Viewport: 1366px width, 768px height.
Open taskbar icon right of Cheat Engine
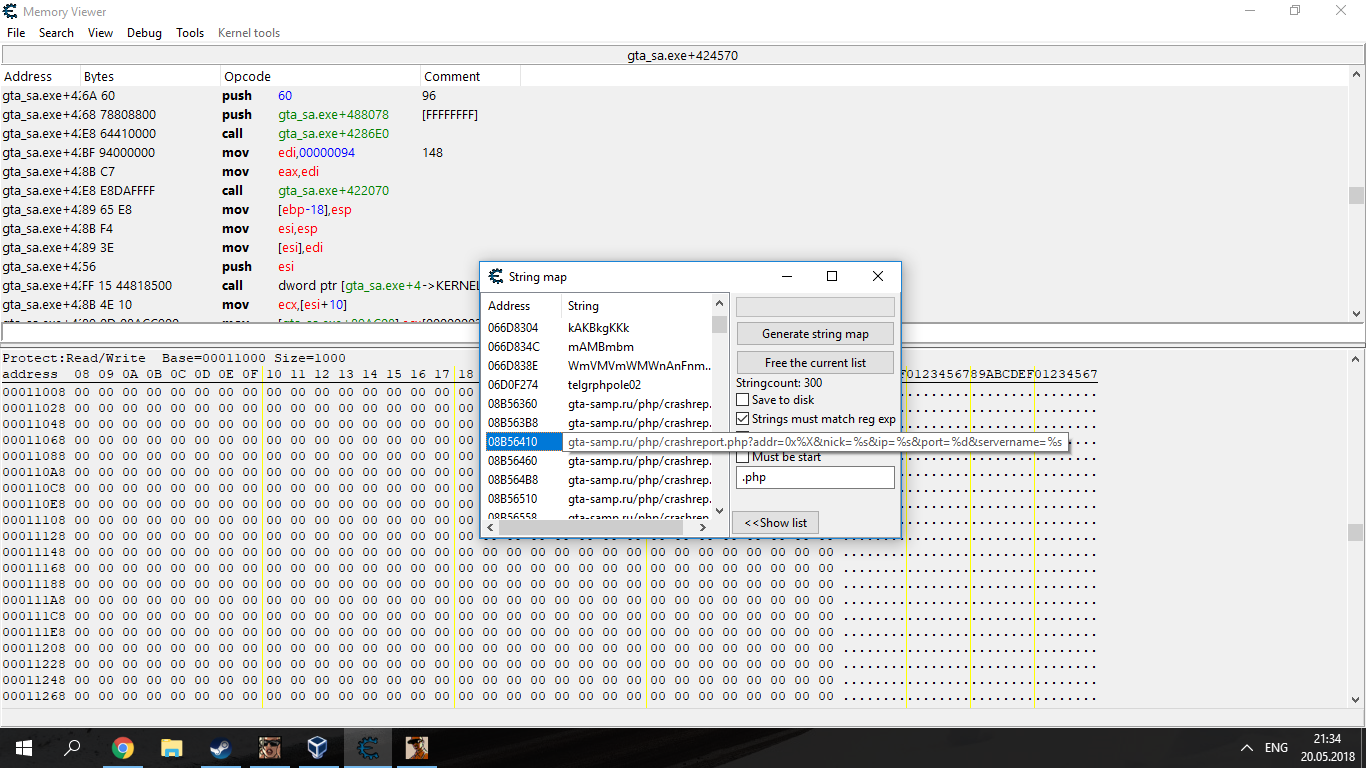pos(416,747)
